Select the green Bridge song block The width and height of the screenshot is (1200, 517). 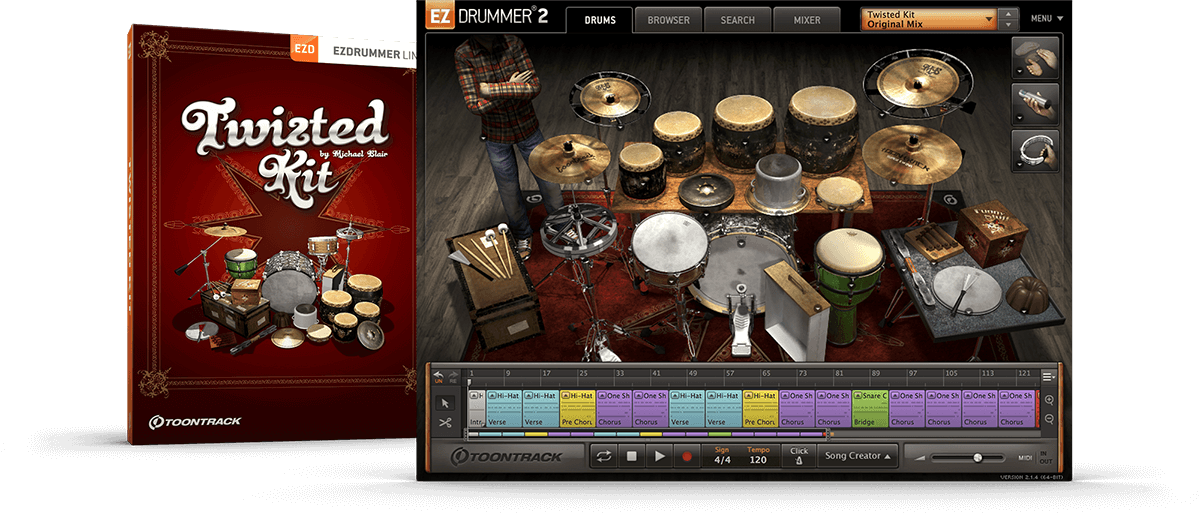870,408
